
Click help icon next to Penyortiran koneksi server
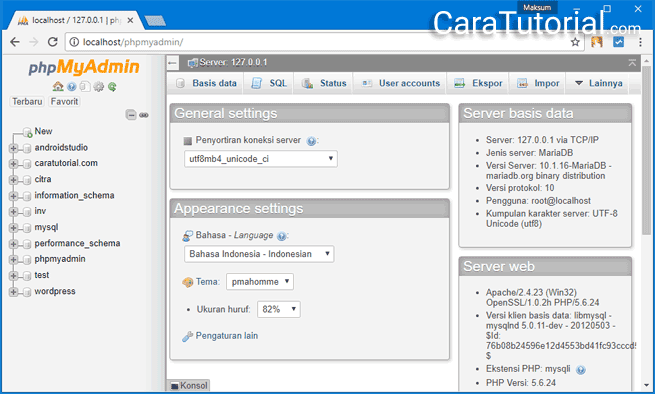[311, 141]
